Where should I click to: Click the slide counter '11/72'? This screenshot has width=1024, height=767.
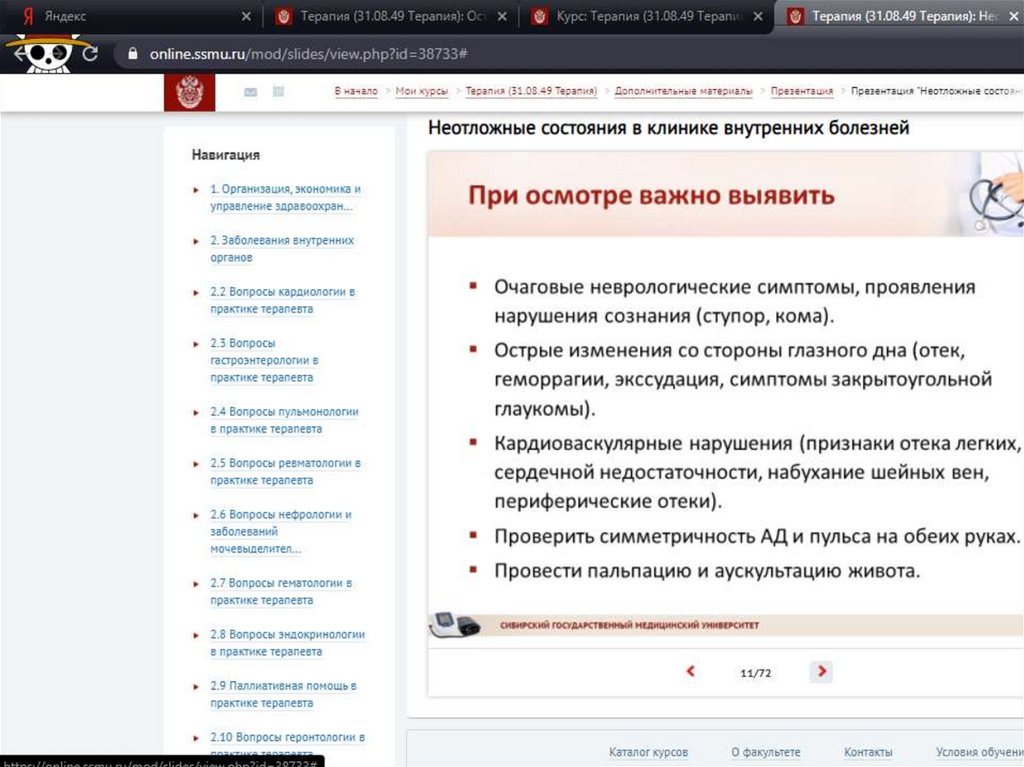(756, 672)
